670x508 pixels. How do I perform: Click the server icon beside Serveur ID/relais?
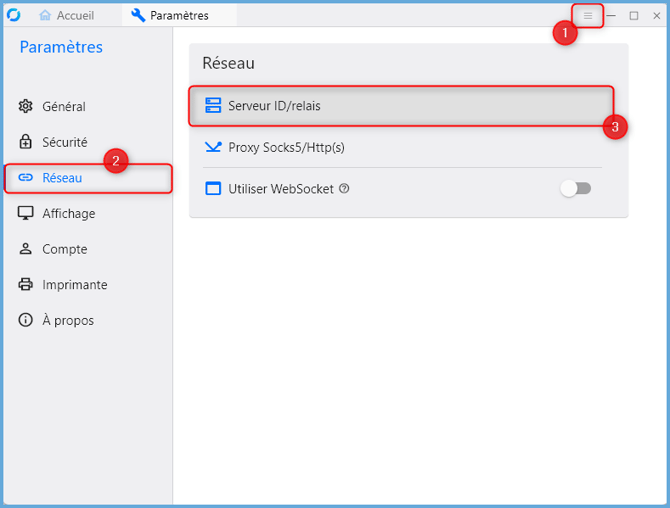click(x=213, y=105)
